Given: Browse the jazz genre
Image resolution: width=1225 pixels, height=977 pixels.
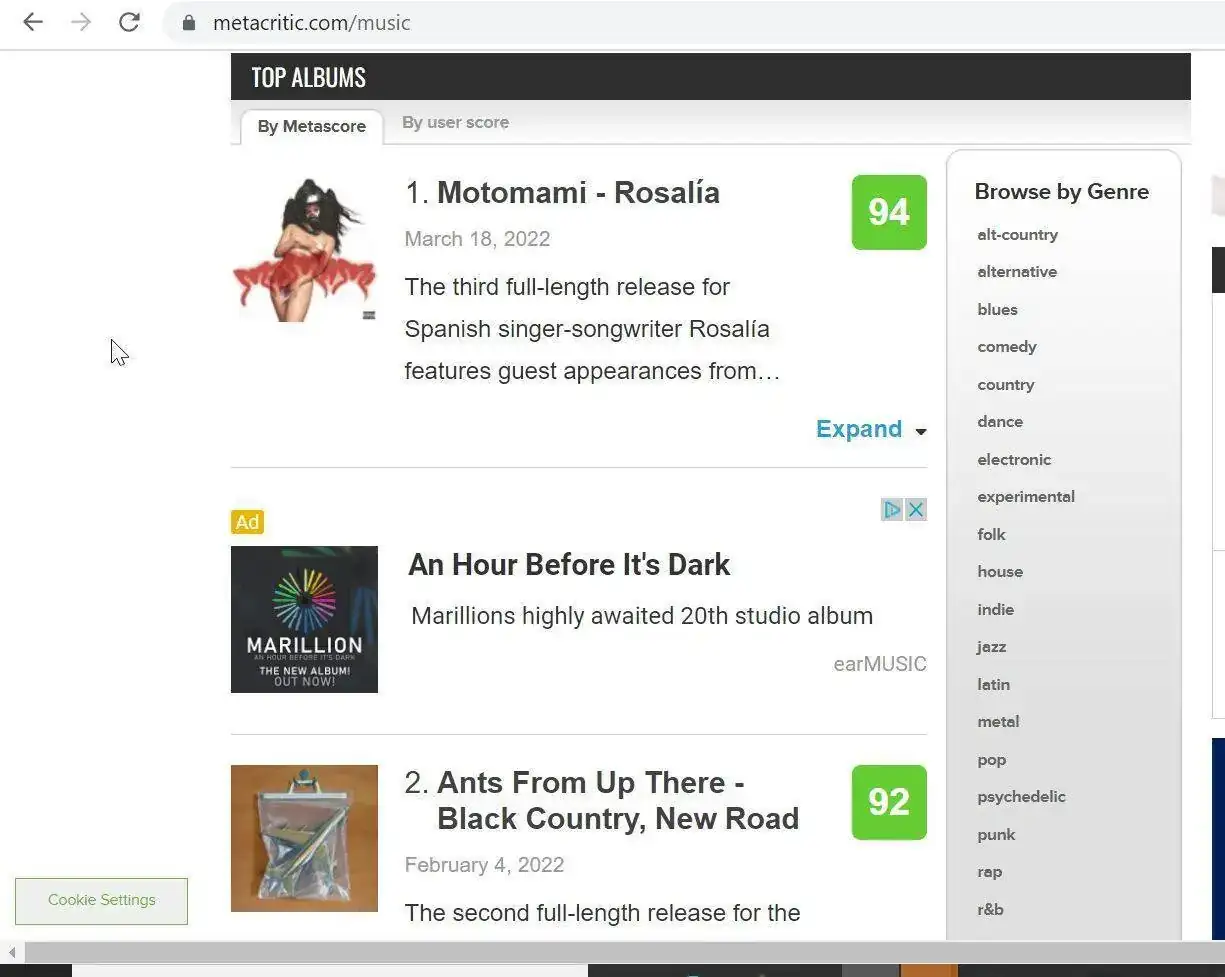Looking at the screenshot, I should pos(991,647).
